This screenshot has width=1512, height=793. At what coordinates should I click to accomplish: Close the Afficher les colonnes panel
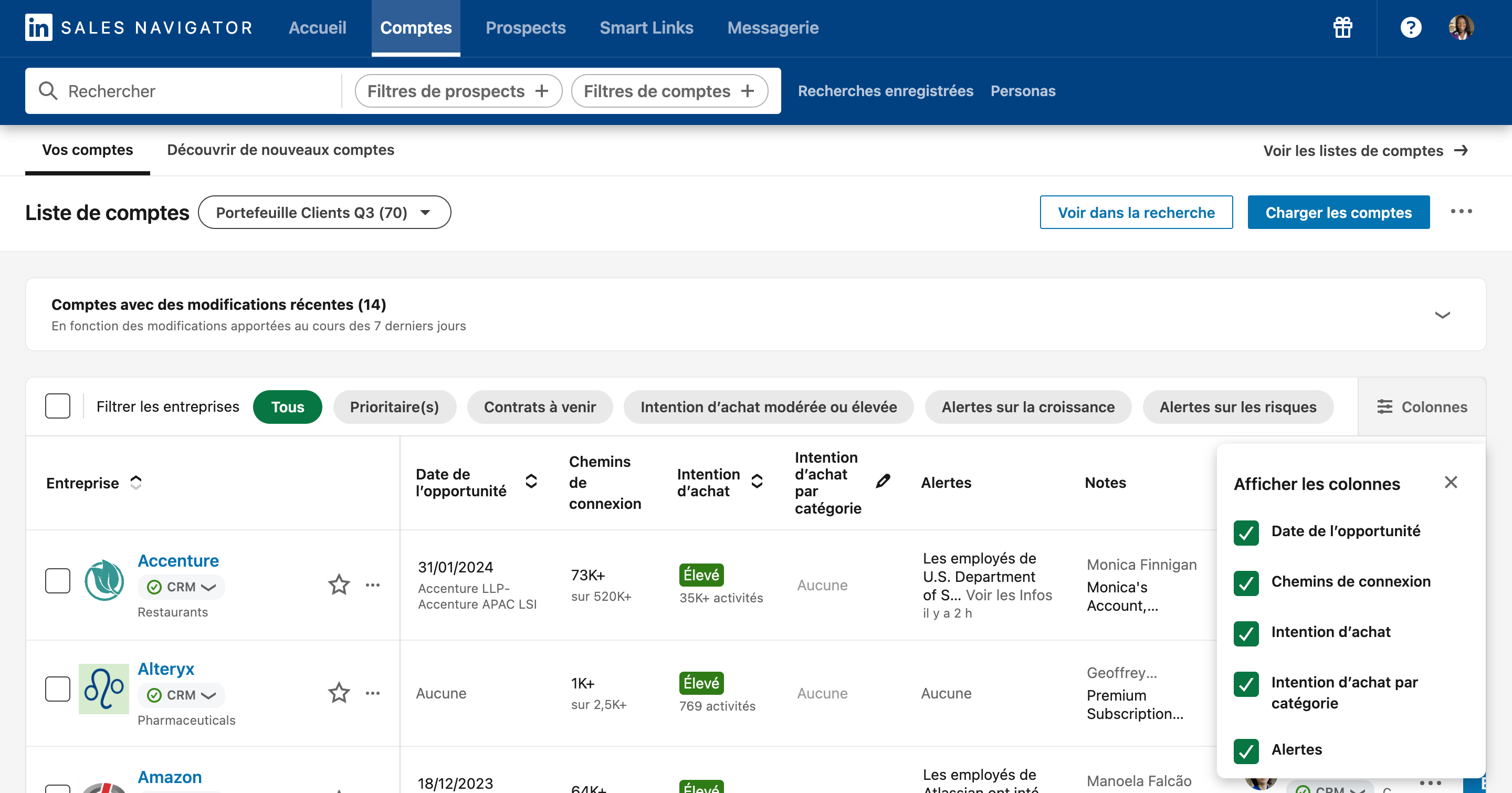pos(1451,483)
